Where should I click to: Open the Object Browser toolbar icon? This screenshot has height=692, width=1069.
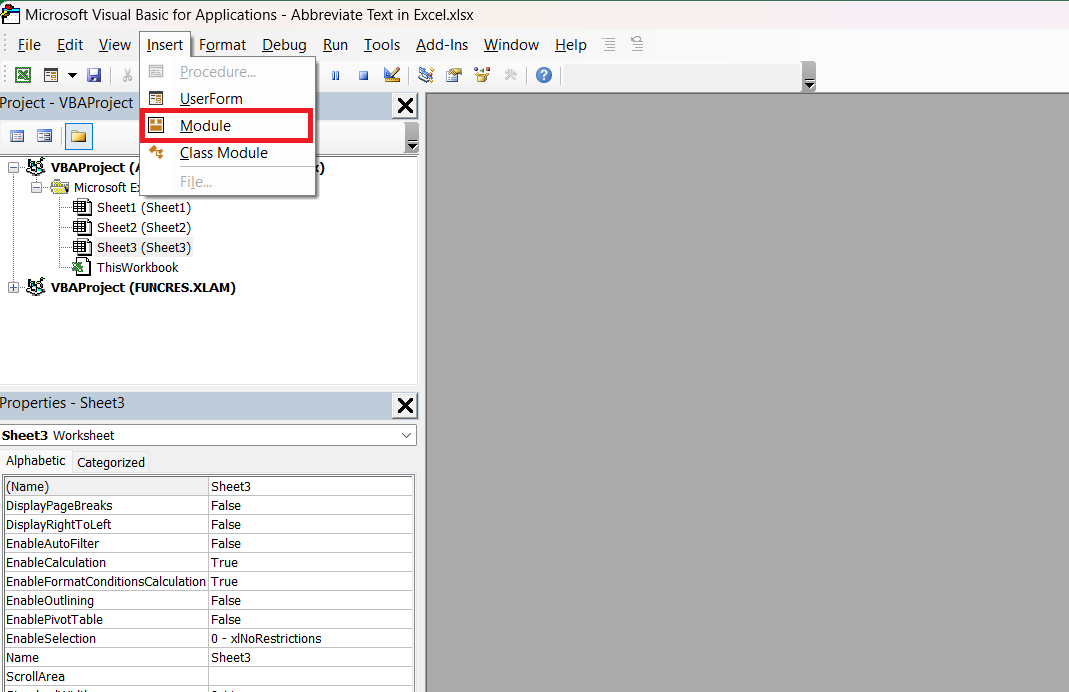coord(483,75)
